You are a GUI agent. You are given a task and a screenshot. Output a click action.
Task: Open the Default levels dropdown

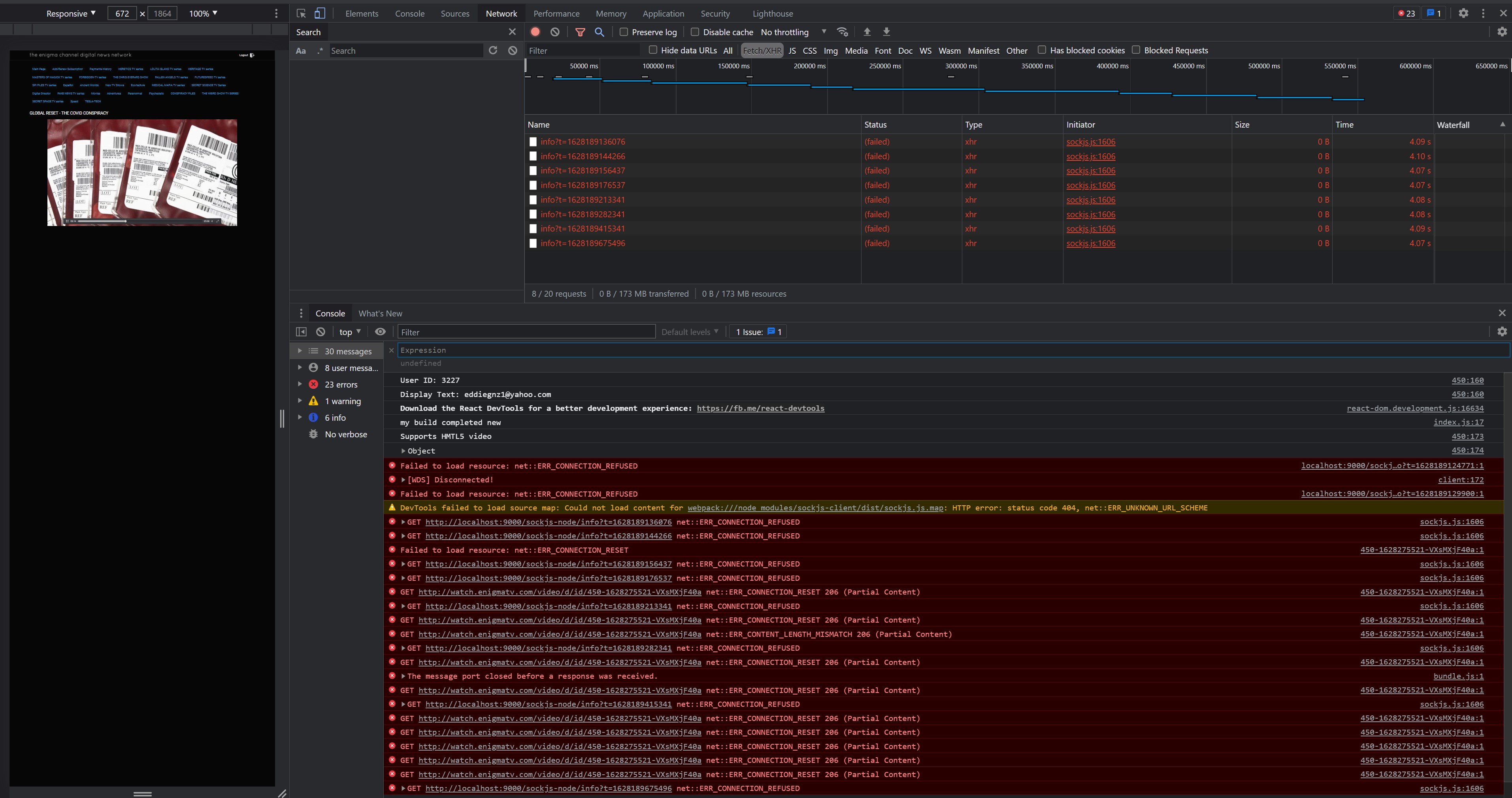(x=690, y=331)
